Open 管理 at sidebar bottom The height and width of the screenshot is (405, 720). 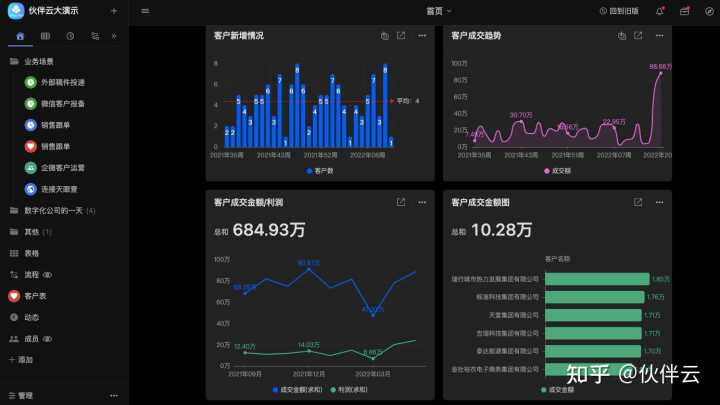(21, 395)
